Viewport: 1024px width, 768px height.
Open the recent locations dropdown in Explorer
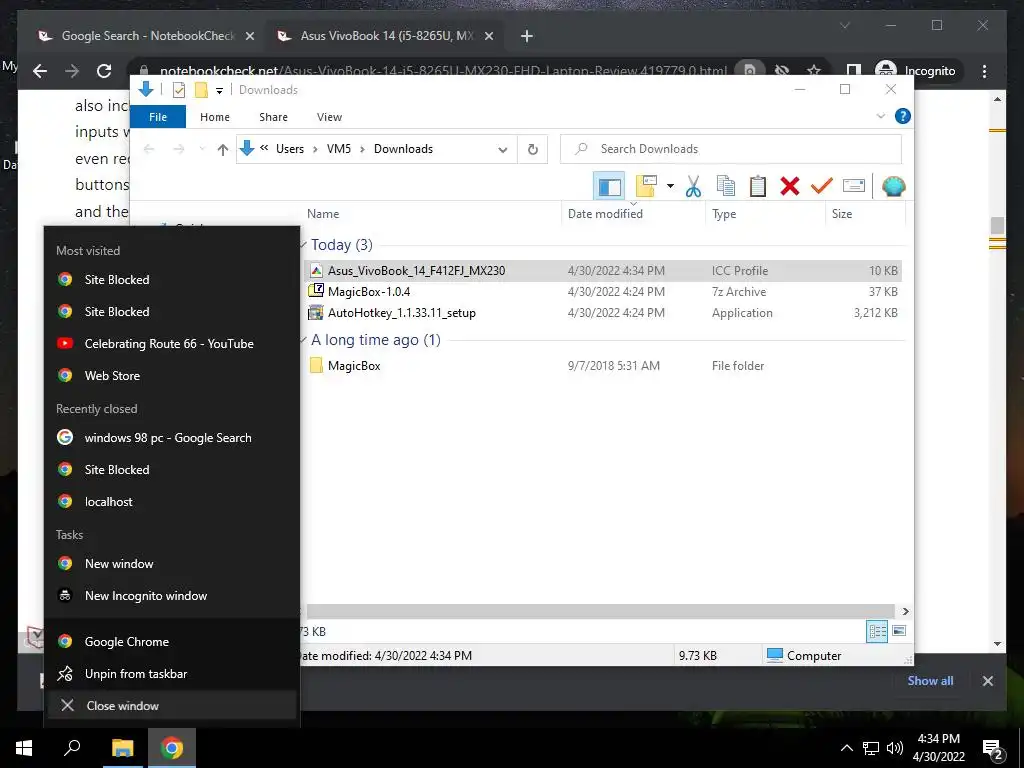[202, 150]
